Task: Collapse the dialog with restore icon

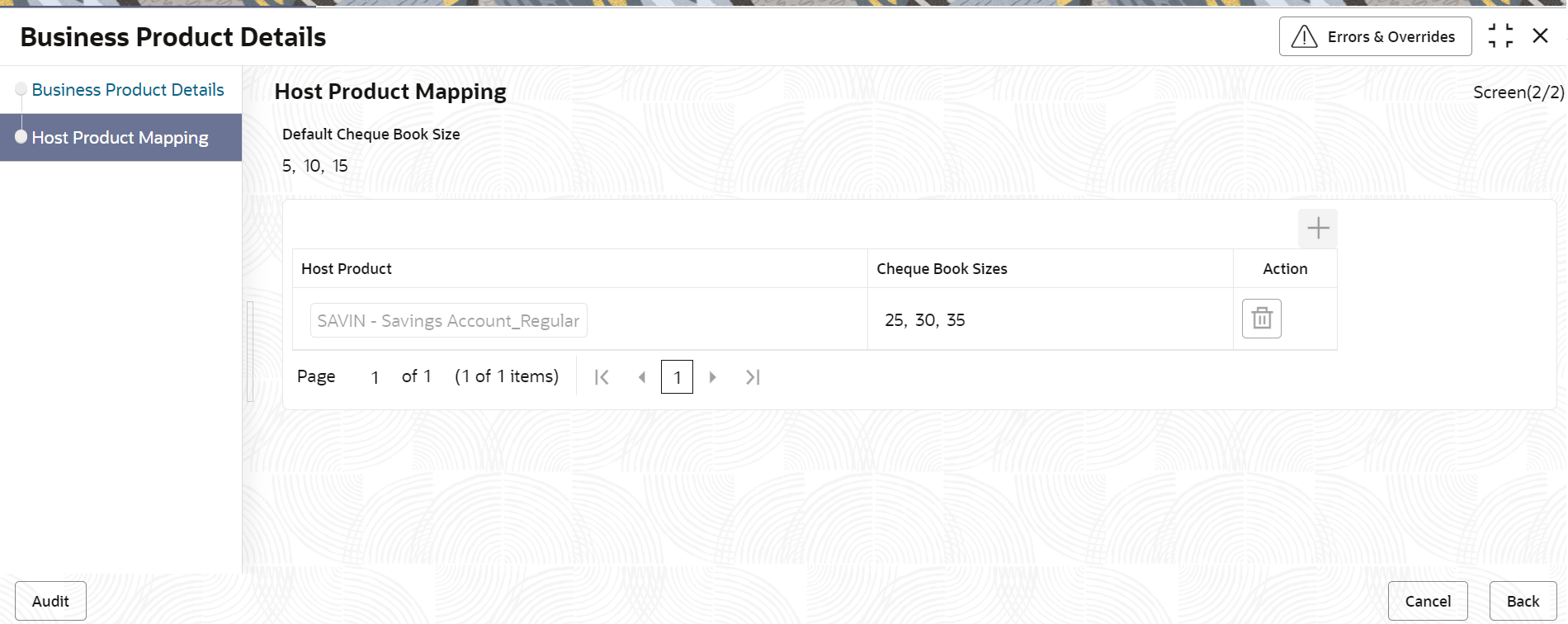Action: (x=1500, y=35)
